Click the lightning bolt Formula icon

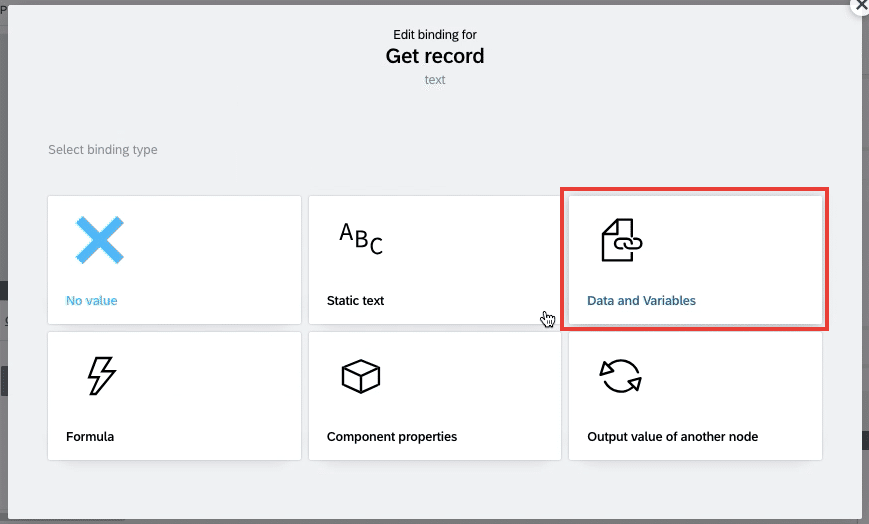pos(102,376)
